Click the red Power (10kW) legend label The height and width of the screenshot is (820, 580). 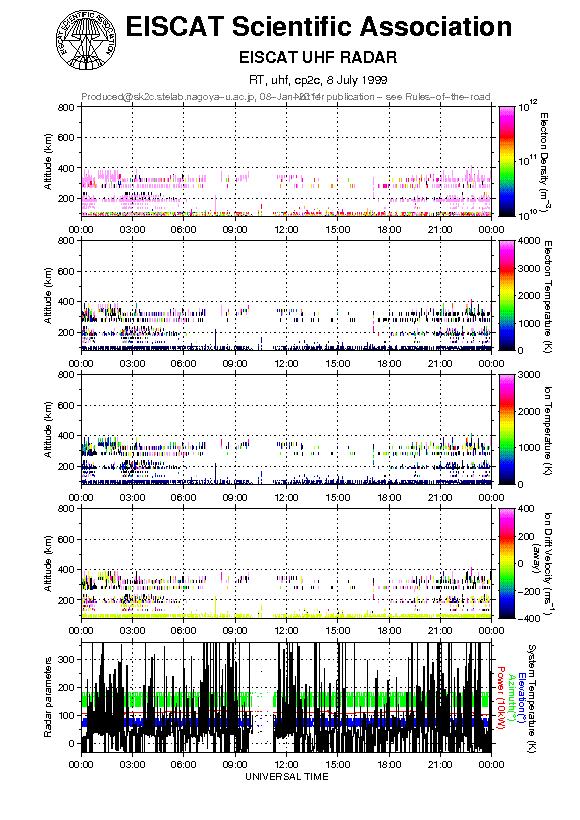pyautogui.click(x=501, y=698)
